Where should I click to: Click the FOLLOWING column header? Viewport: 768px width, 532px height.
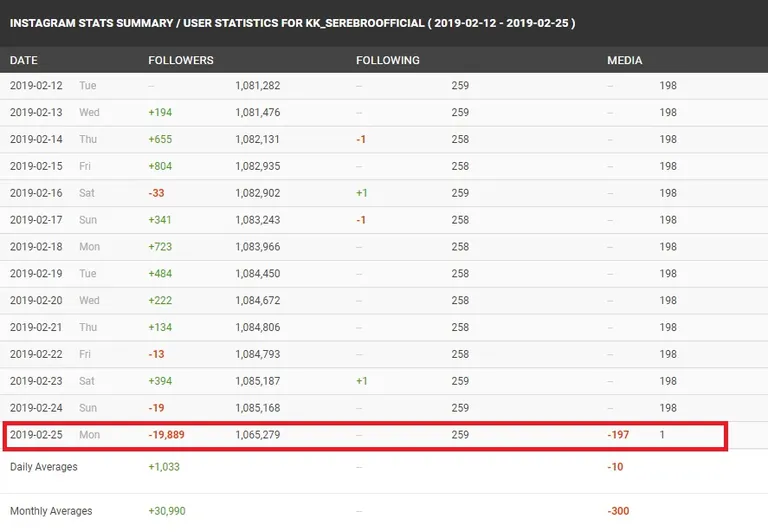point(387,60)
